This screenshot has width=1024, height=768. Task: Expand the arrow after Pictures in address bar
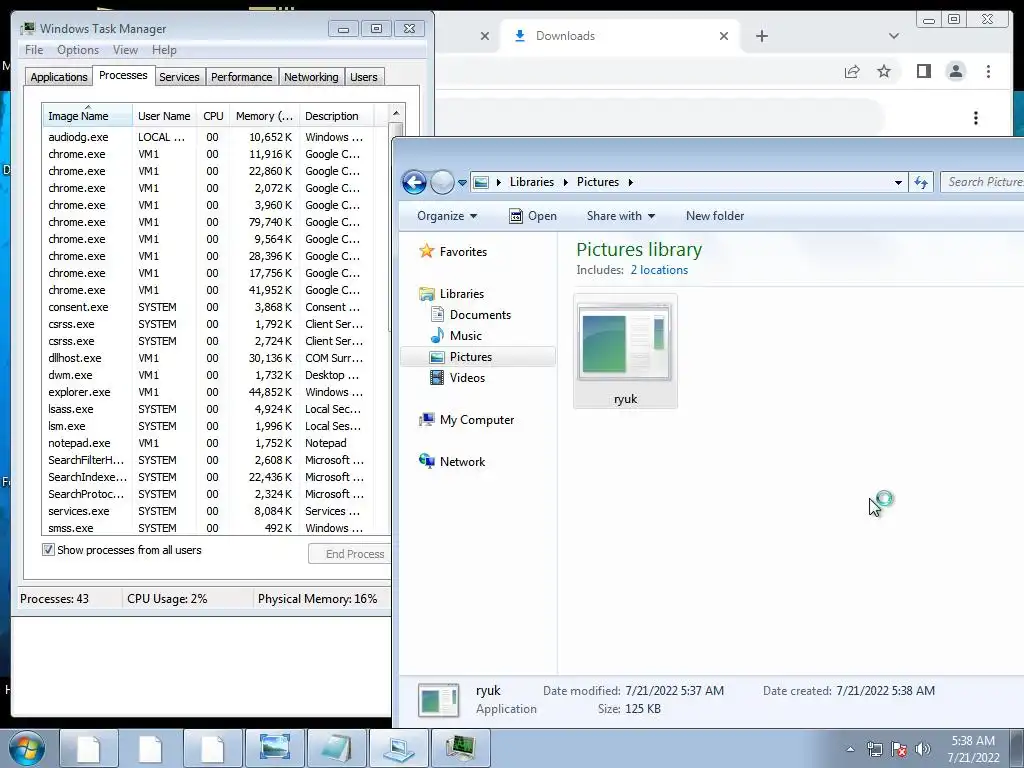tap(631, 182)
